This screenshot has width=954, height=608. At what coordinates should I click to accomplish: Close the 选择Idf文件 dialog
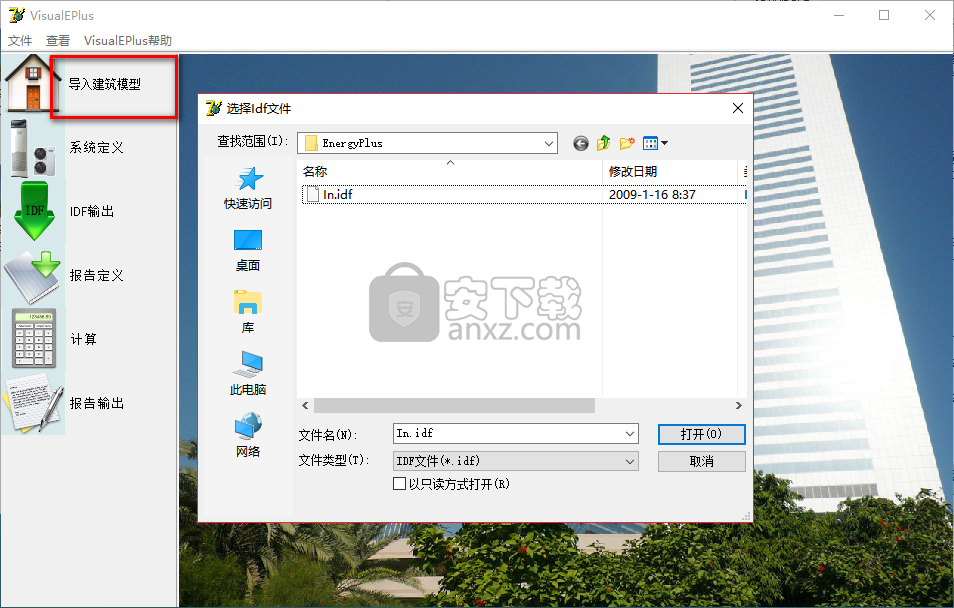(x=737, y=108)
